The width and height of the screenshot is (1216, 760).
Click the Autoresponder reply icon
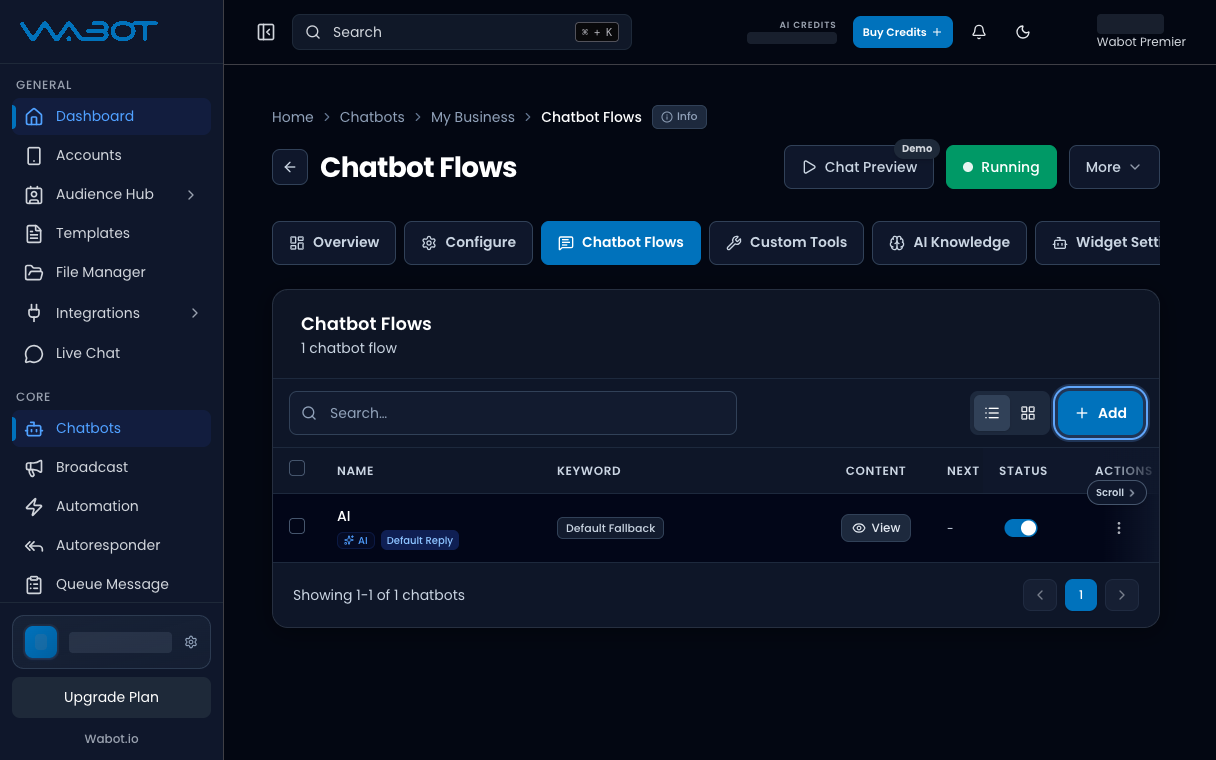click(34, 545)
